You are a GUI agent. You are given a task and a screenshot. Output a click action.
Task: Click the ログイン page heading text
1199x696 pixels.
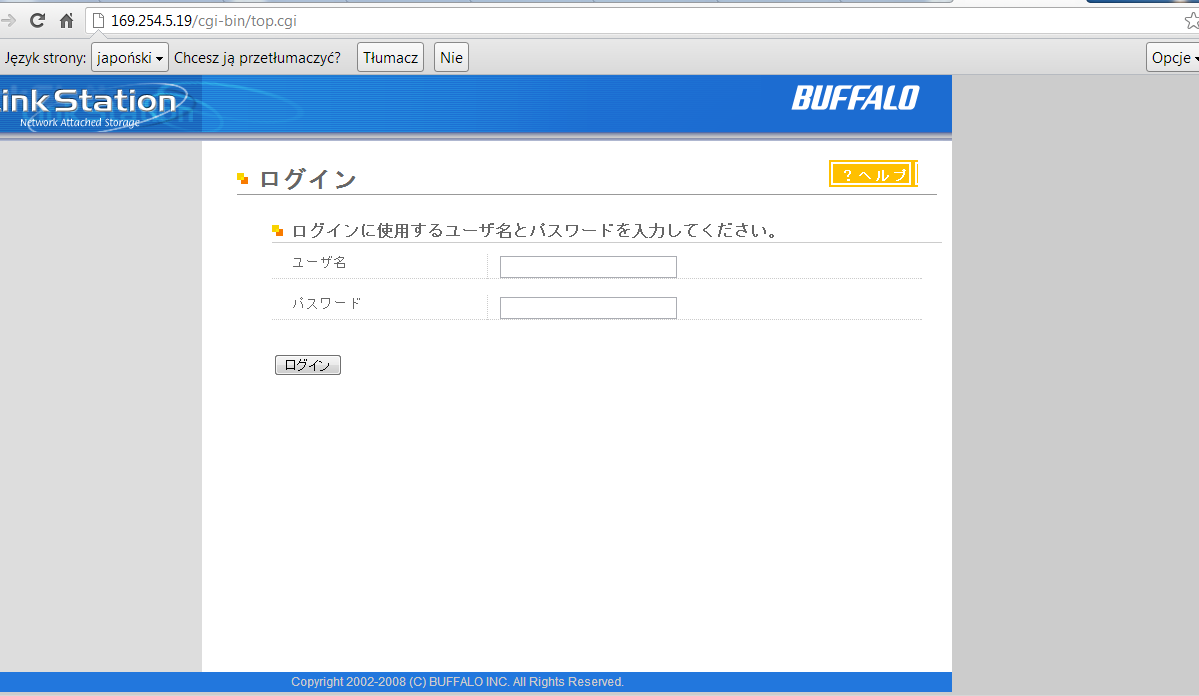307,179
